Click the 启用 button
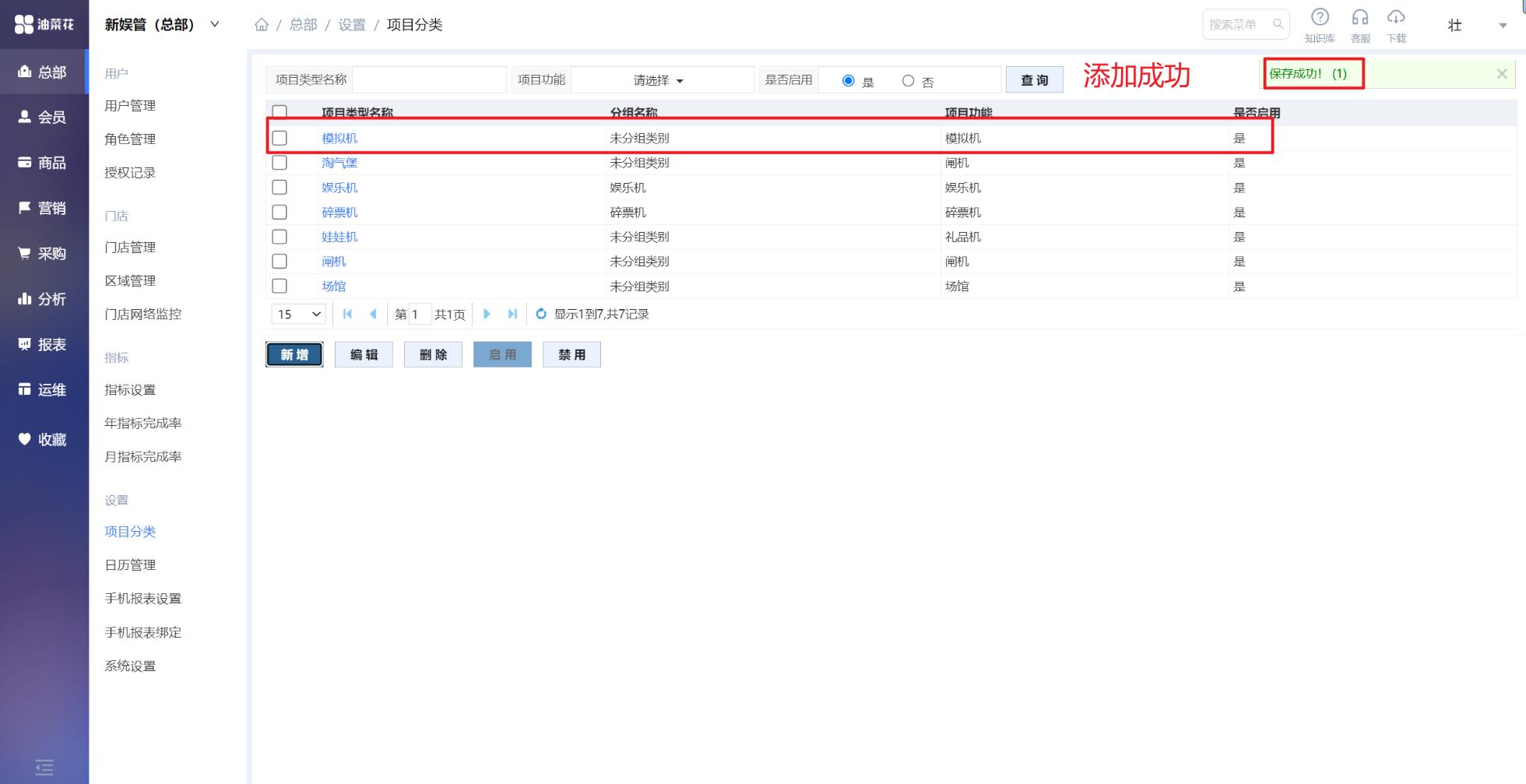The height and width of the screenshot is (784, 1526). click(502, 354)
